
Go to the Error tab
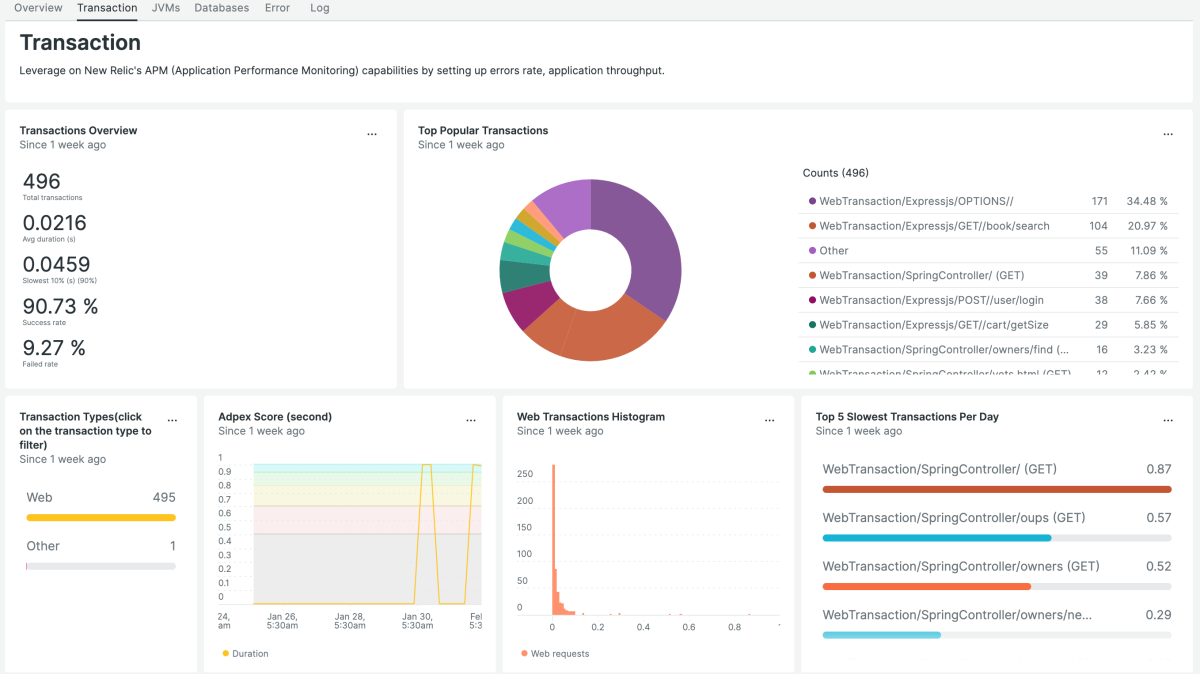pos(277,8)
